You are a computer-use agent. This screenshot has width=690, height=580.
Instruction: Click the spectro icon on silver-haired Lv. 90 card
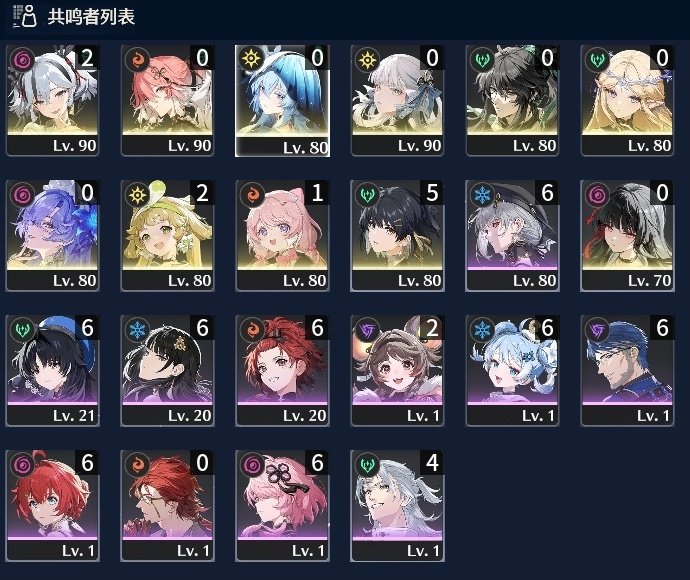pyautogui.click(x=367, y=60)
